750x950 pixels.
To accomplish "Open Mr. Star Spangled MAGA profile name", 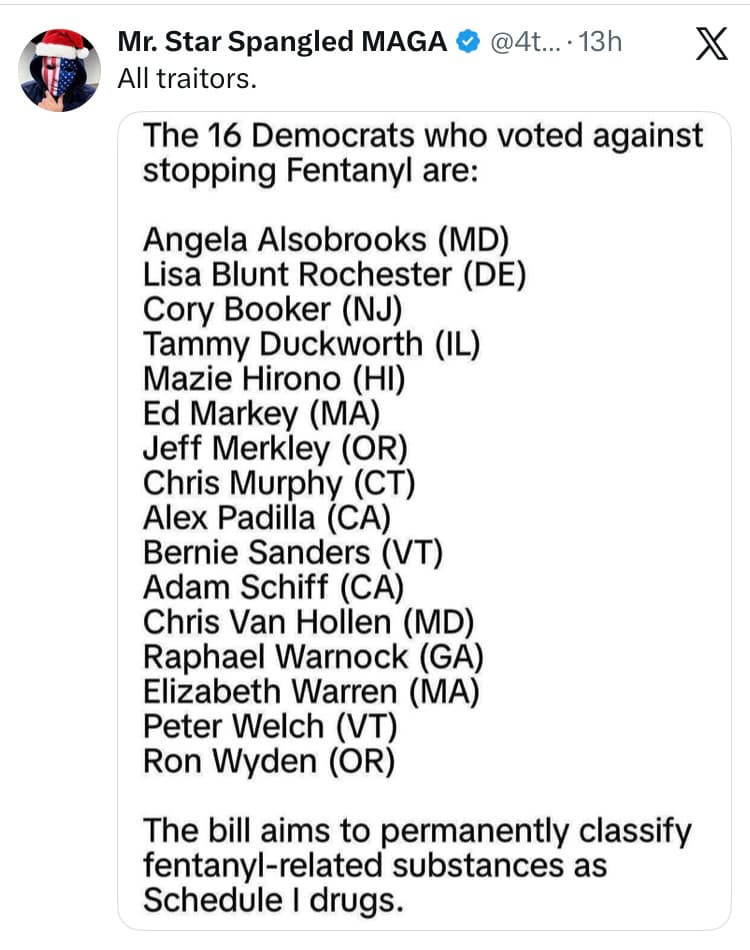I will (x=282, y=42).
